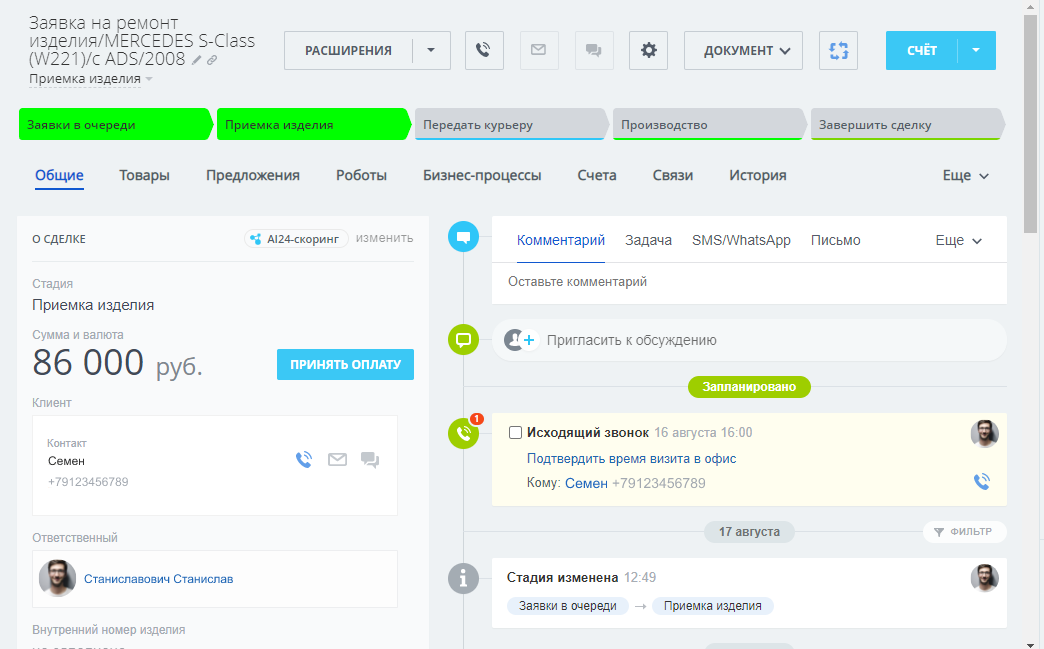Open the Предложения tab
Screen dimensions: 1044x649
pos(253,176)
